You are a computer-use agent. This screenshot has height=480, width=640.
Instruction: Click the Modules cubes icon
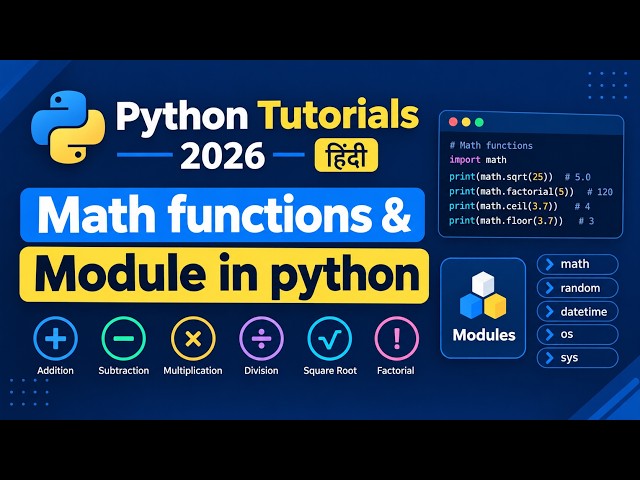click(483, 296)
